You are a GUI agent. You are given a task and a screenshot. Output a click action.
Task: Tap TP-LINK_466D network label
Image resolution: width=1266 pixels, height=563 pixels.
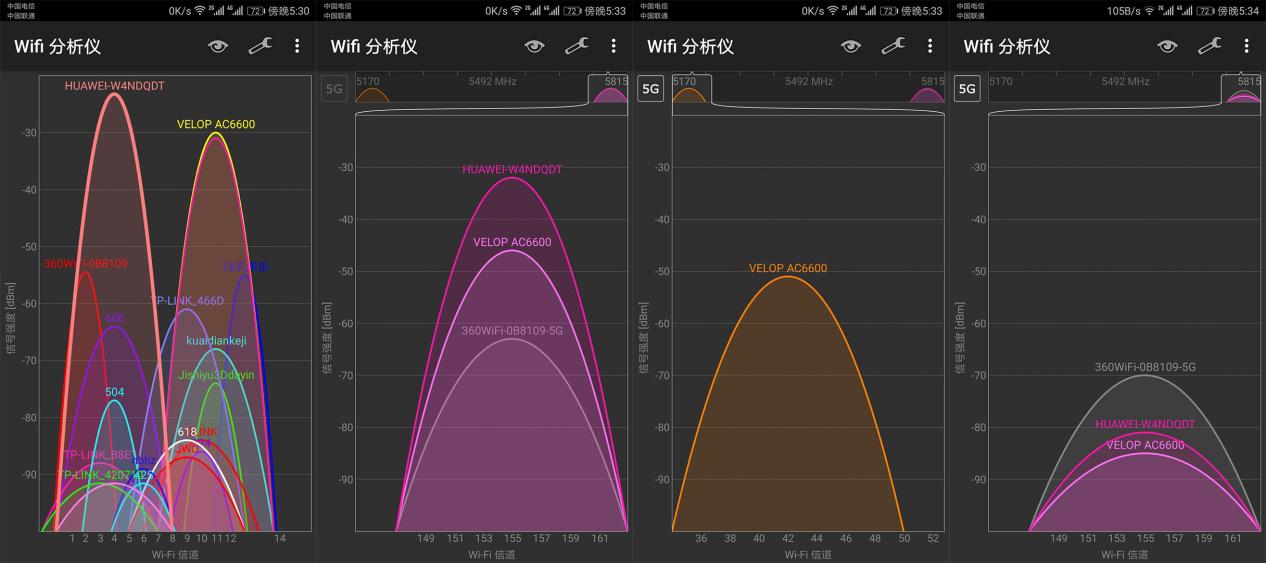pos(188,300)
